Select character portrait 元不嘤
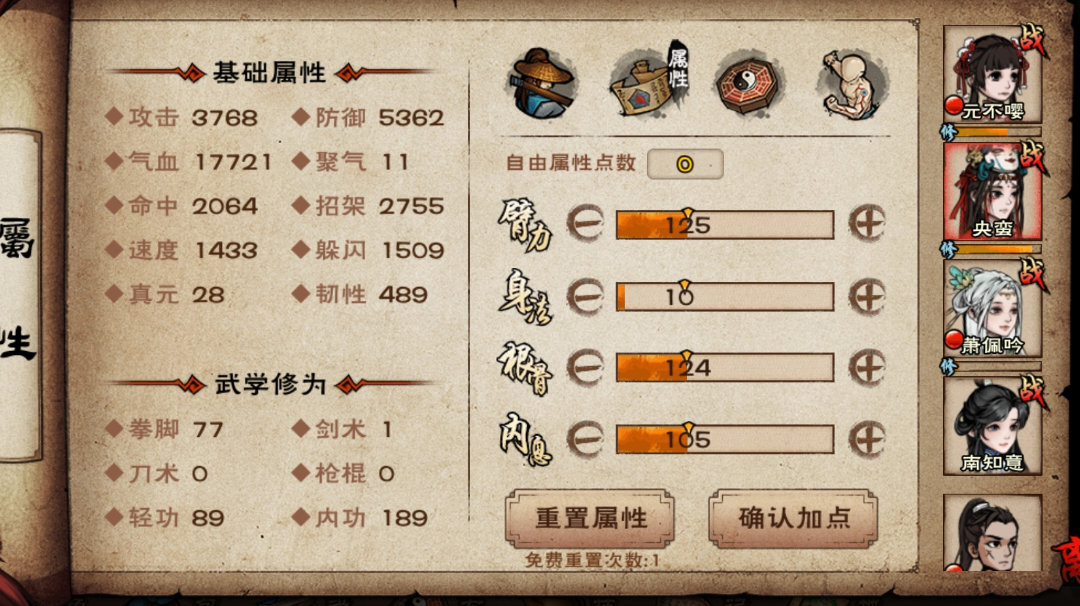Viewport: 1080px width, 606px height. tap(993, 74)
